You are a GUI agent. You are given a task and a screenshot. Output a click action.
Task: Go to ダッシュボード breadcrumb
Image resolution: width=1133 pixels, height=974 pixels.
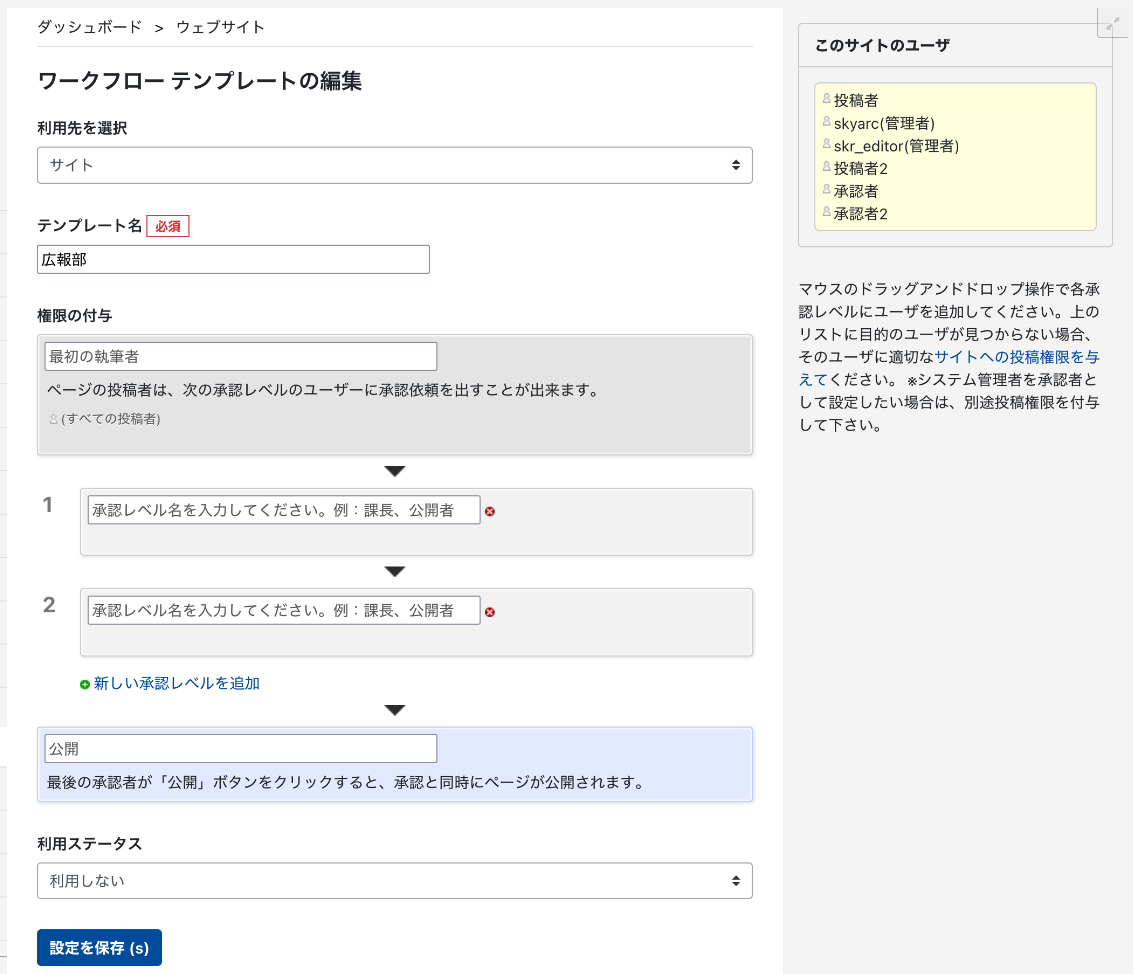coord(89,27)
